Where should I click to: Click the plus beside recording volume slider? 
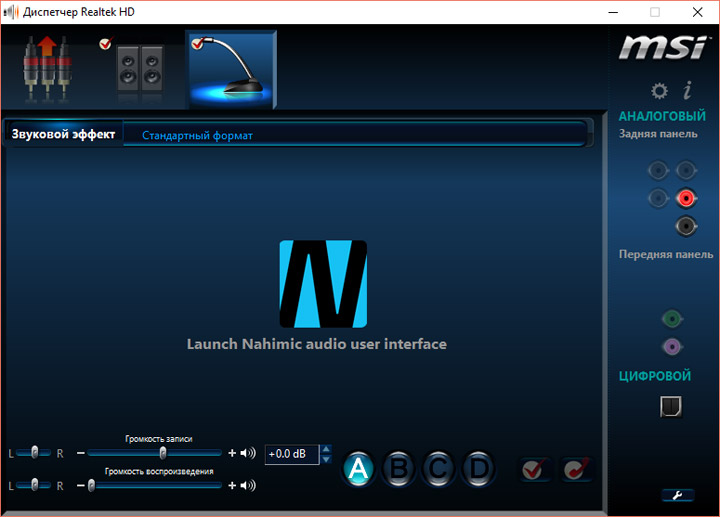click(232, 453)
